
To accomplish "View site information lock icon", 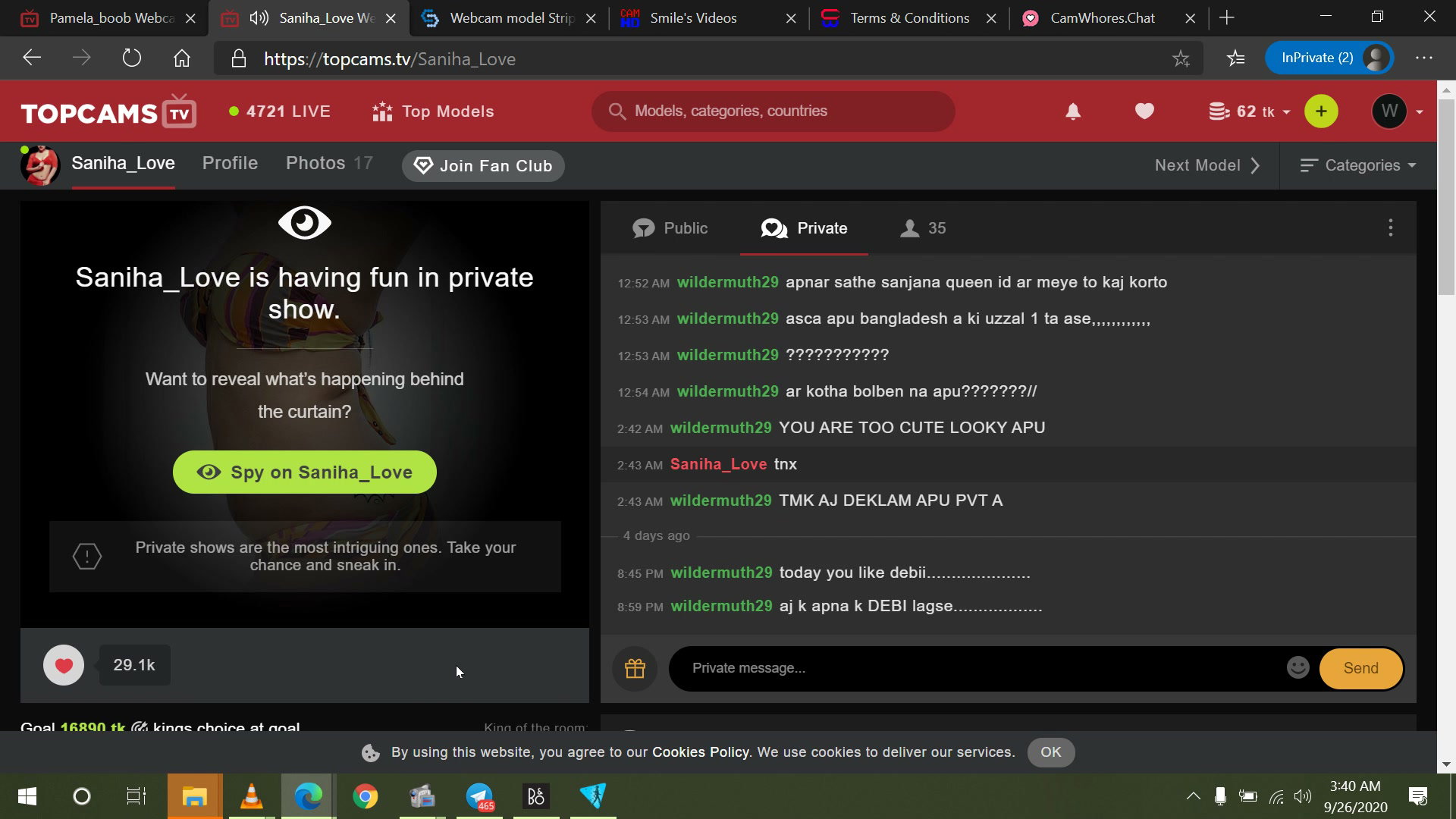I will (x=238, y=58).
